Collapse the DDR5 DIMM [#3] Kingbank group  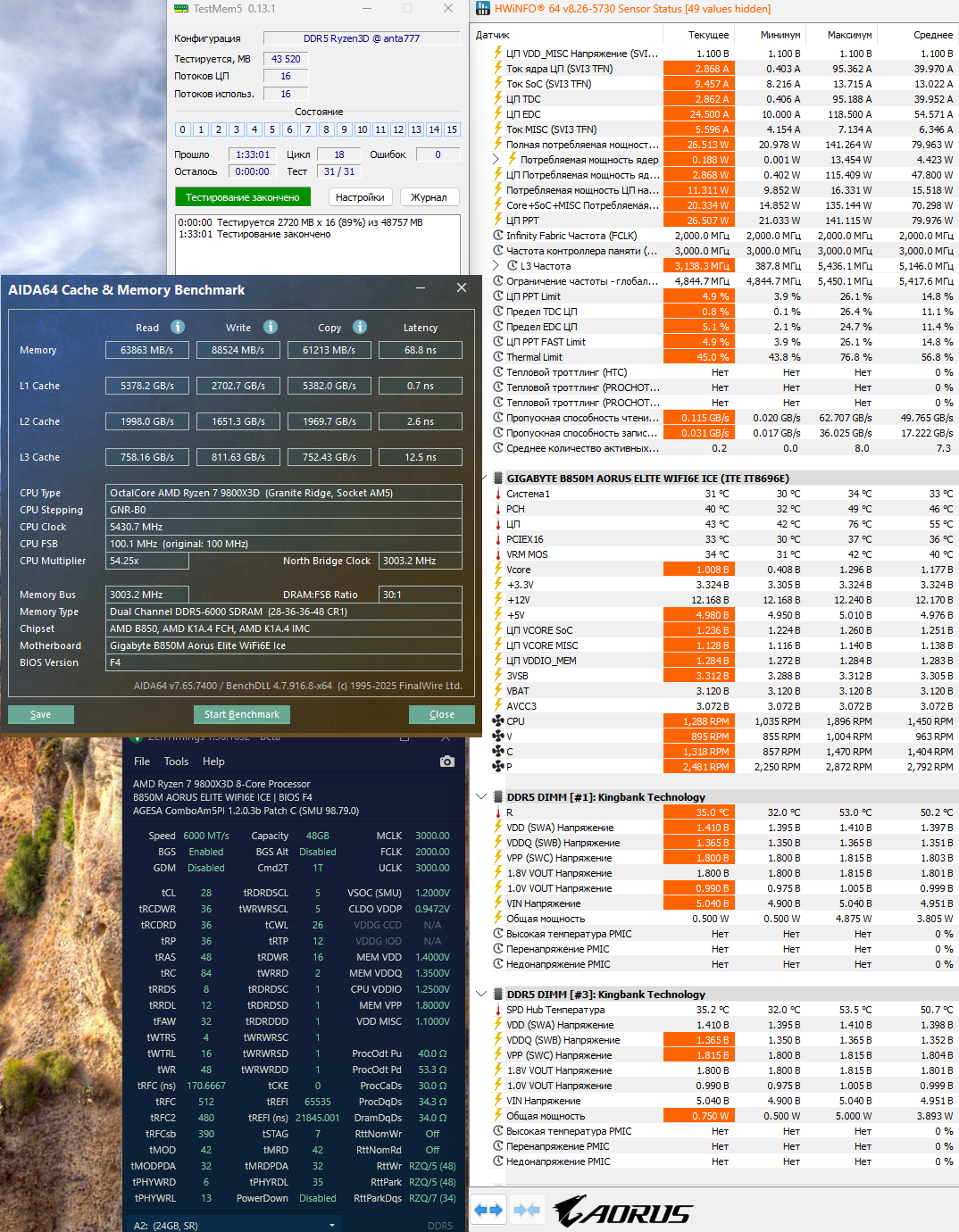[482, 995]
